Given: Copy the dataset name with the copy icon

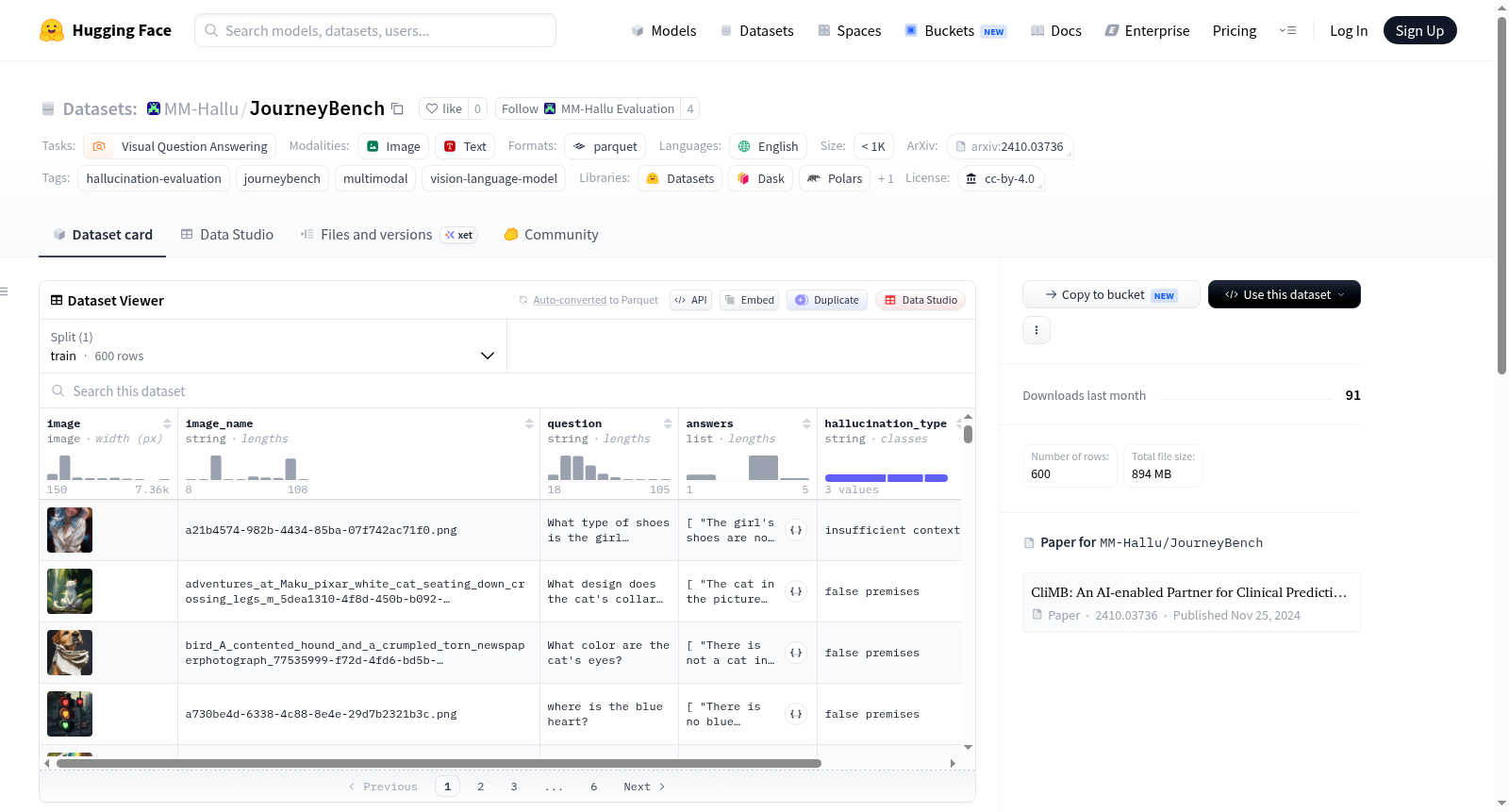Looking at the screenshot, I should pyautogui.click(x=397, y=108).
